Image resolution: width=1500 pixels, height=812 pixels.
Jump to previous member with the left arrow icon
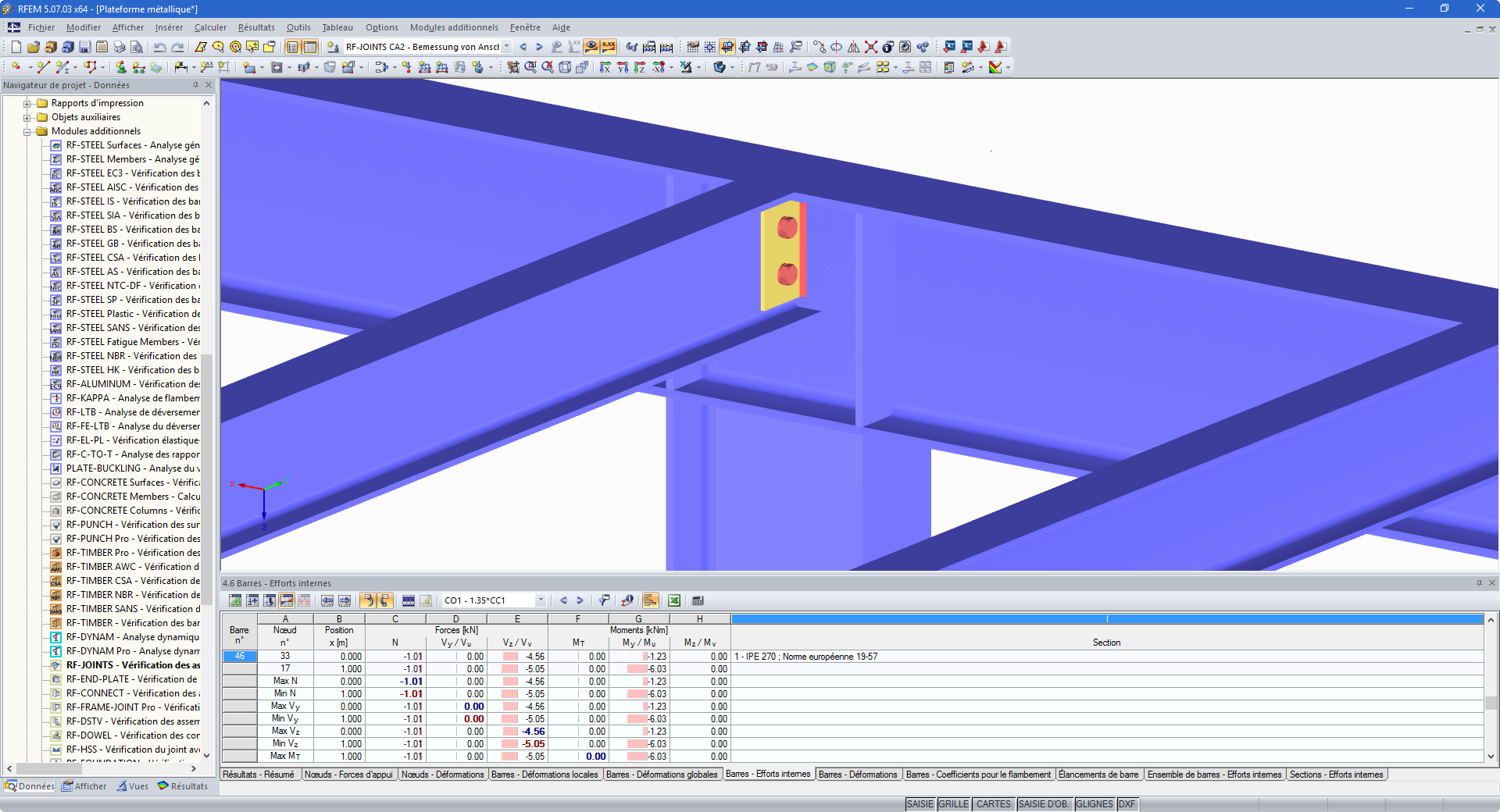[563, 600]
